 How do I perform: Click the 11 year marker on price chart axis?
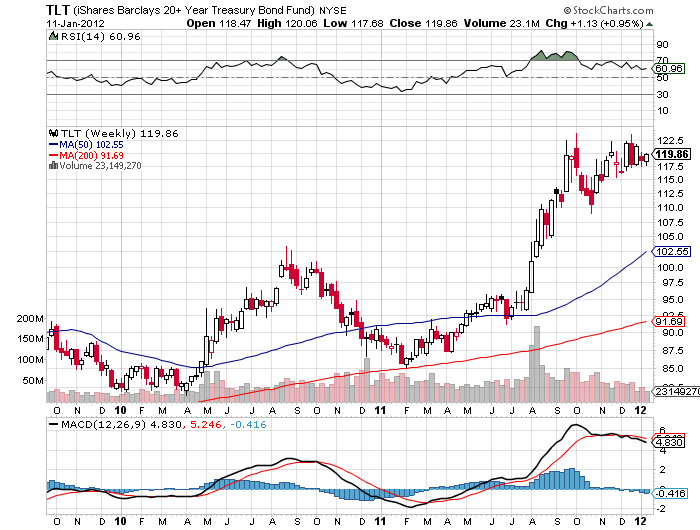tap(380, 410)
